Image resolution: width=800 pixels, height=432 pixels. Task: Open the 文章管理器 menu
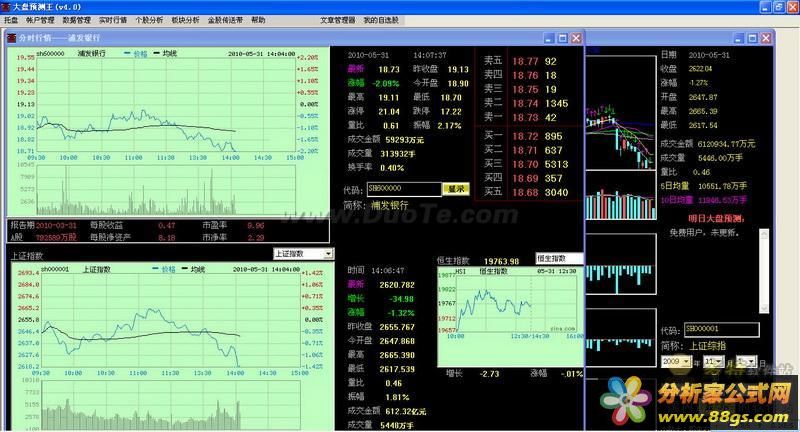pyautogui.click(x=337, y=20)
